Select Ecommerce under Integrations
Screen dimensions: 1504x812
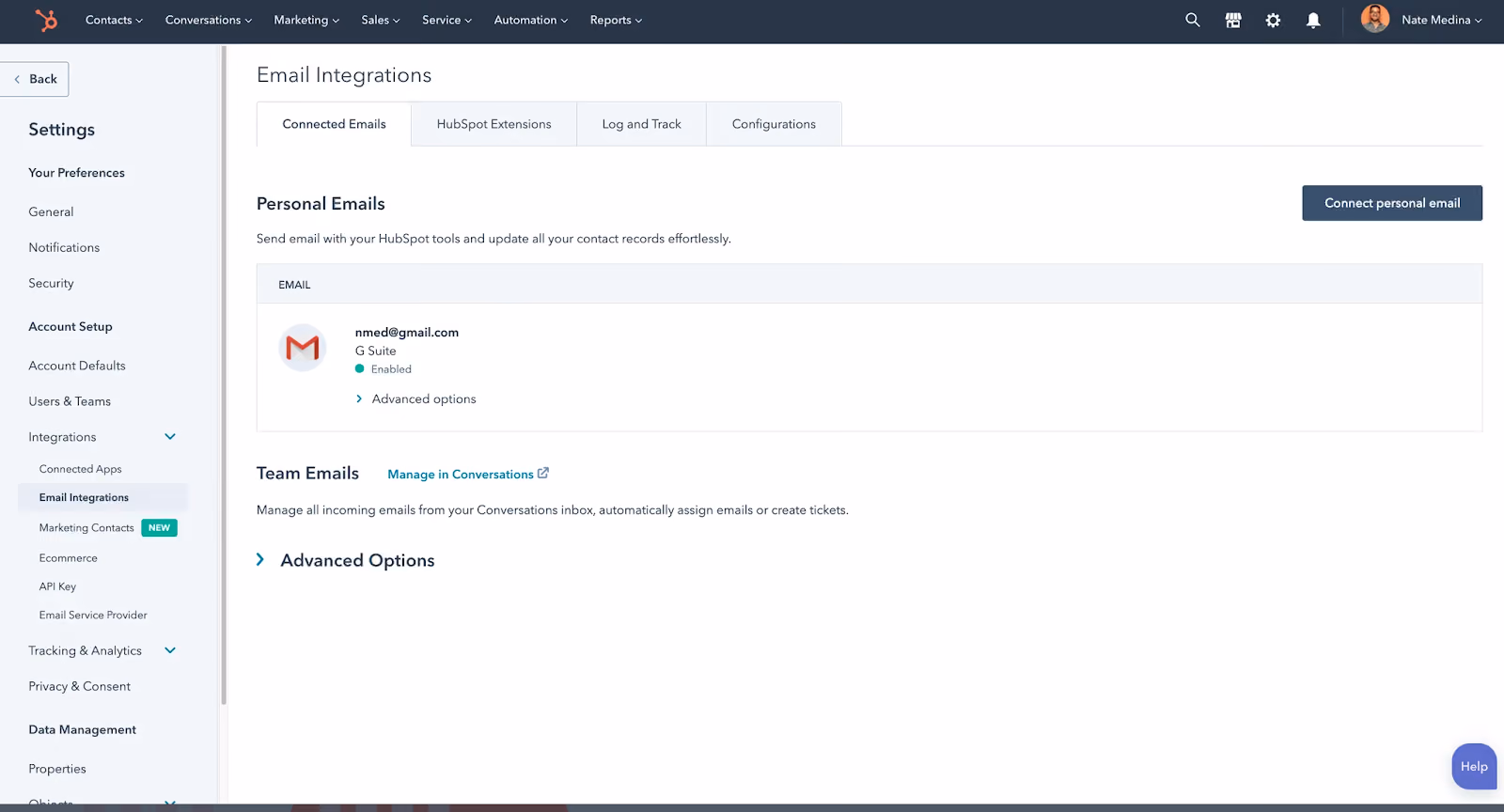tap(69, 558)
